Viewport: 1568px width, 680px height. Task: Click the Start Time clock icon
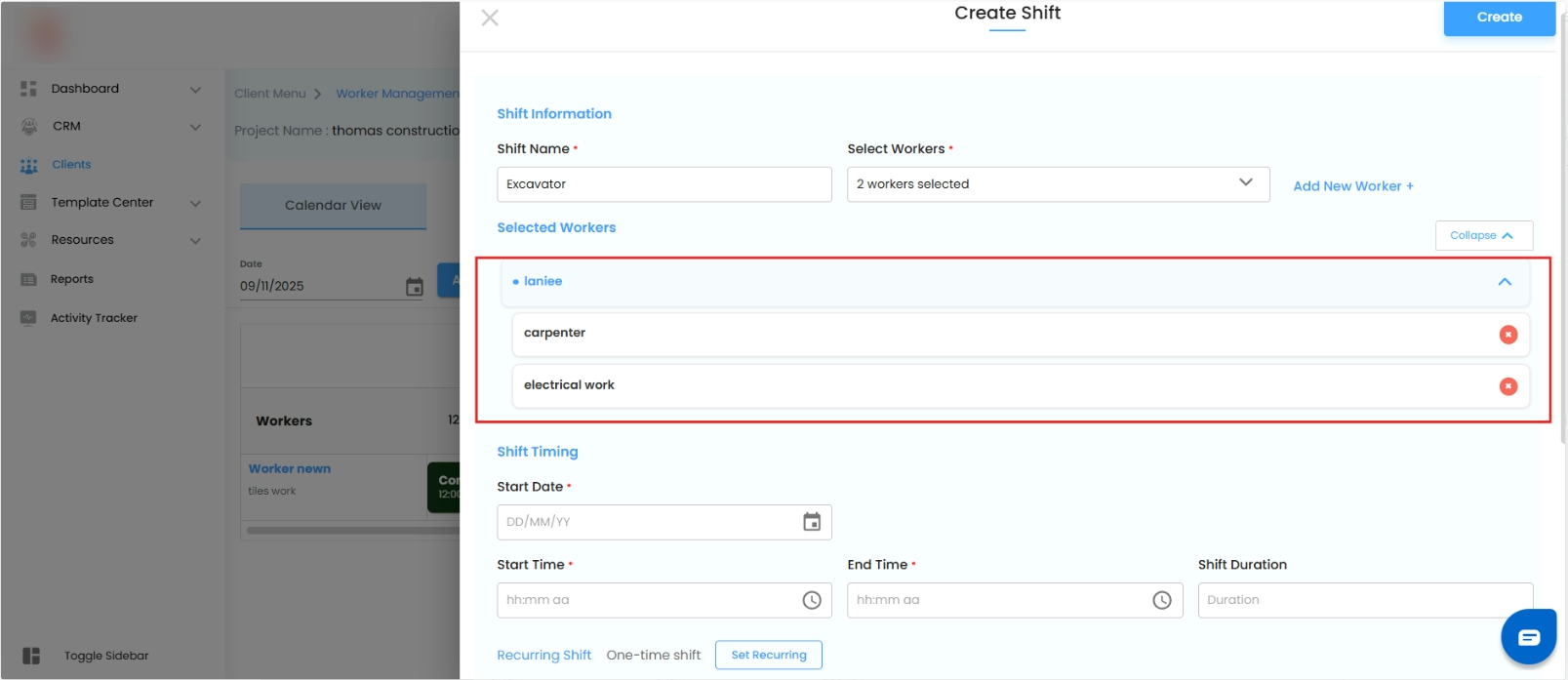811,600
